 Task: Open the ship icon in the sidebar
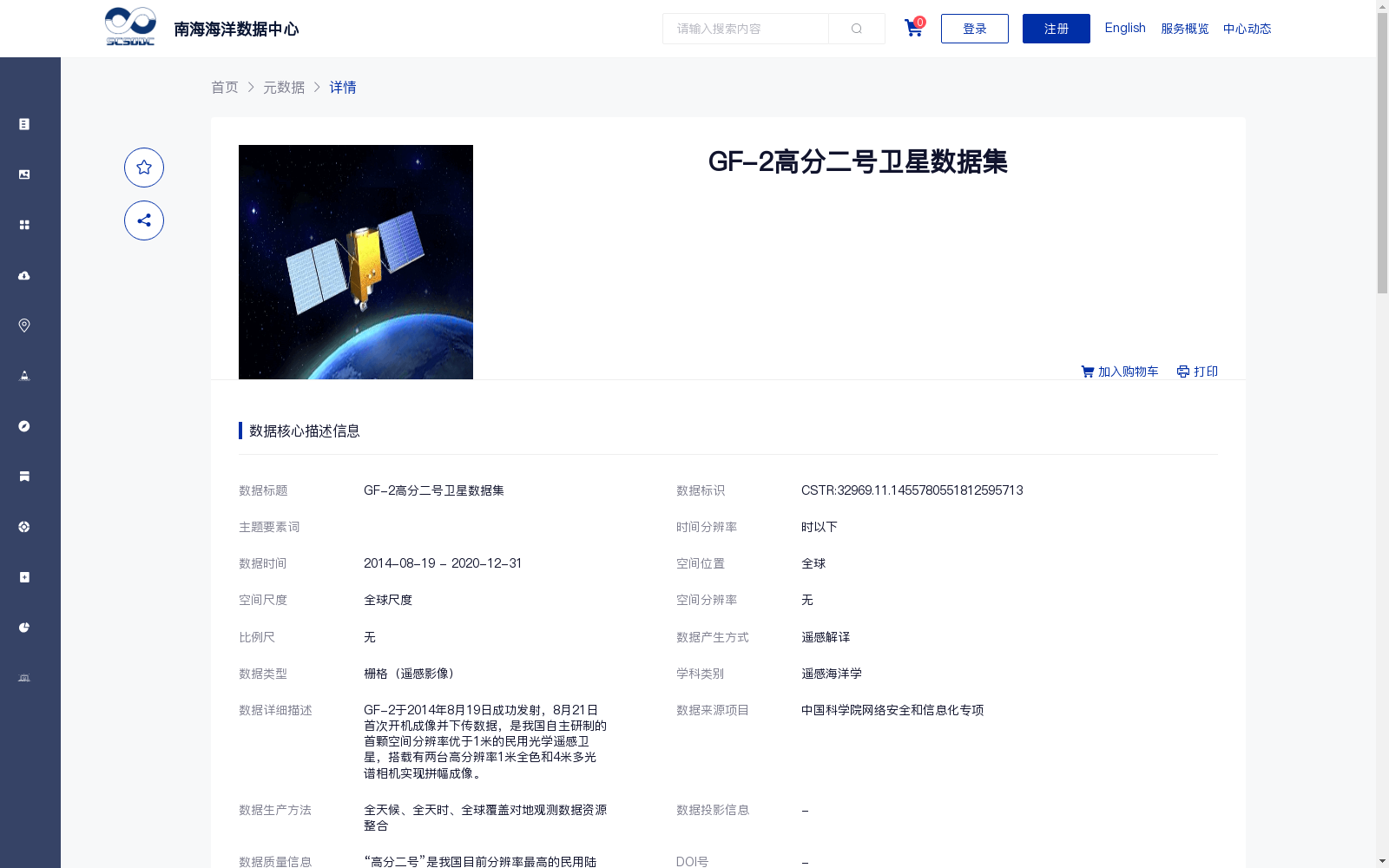(24, 376)
